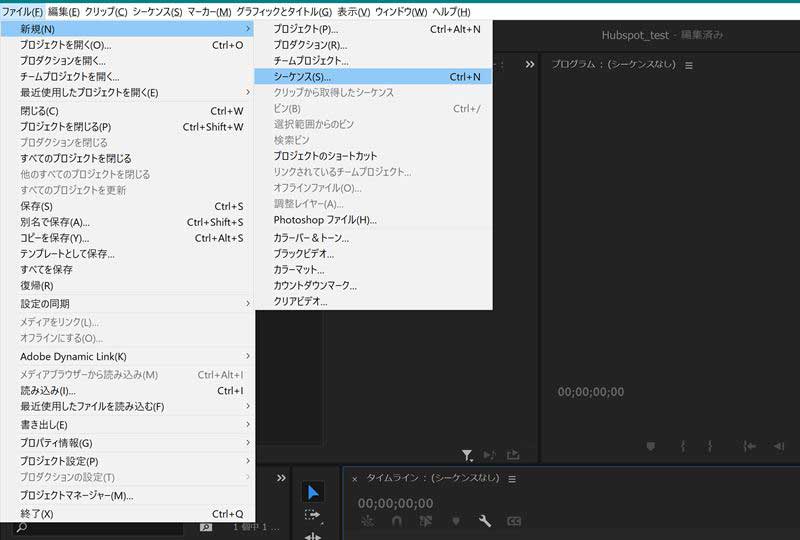800x540 pixels.
Task: Expand 最近使用したファイルを読み込む(F) submenu
Action: click(127, 406)
